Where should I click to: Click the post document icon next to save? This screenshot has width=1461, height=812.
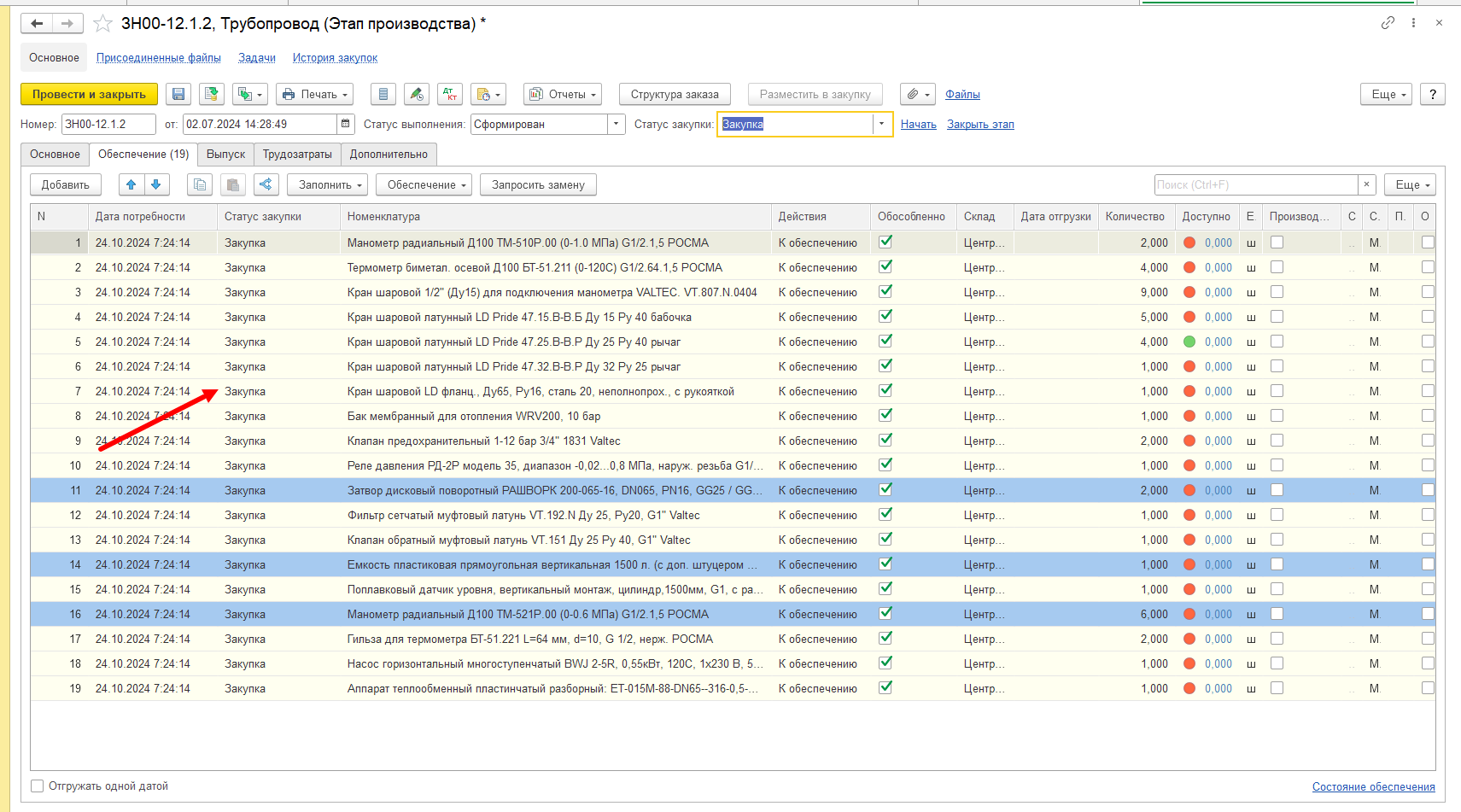click(x=212, y=94)
